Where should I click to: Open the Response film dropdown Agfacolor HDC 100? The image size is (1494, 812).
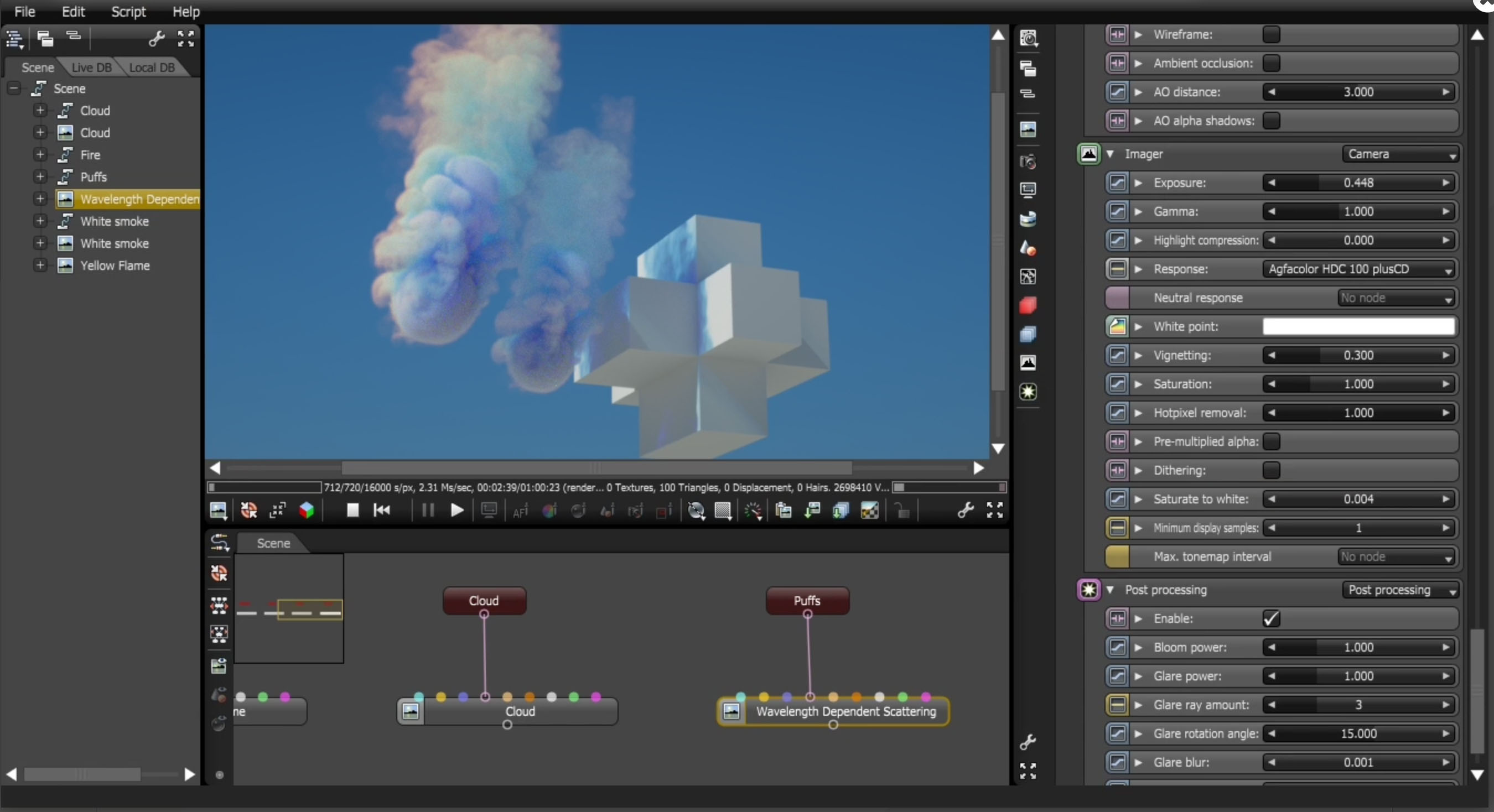(1358, 269)
